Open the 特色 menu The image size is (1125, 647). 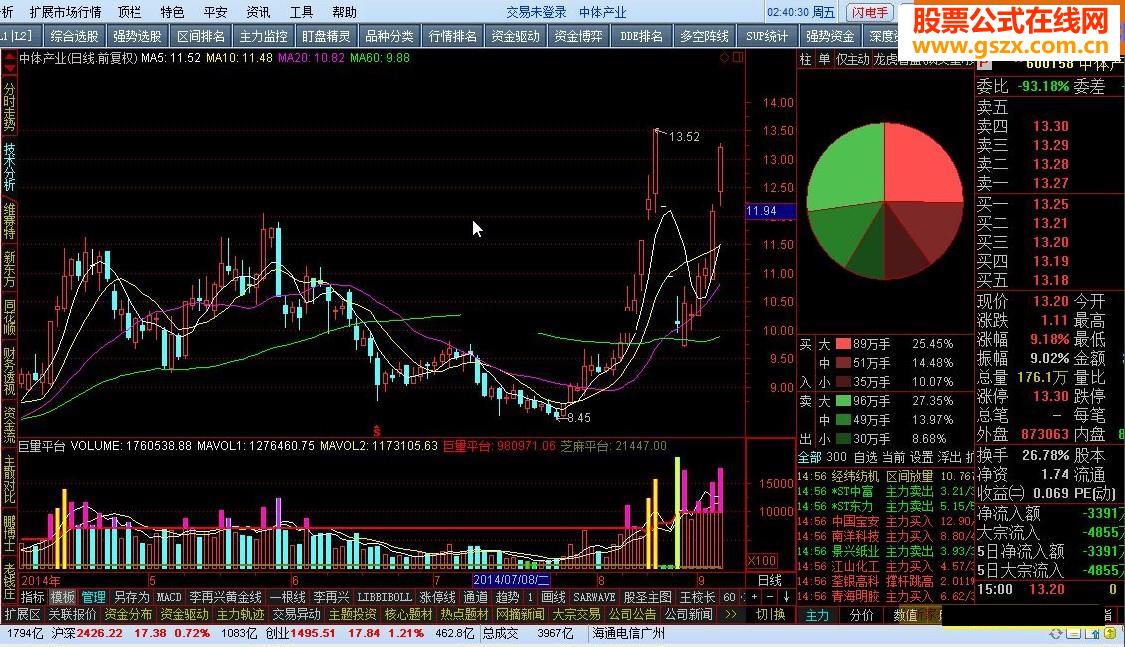[x=172, y=12]
